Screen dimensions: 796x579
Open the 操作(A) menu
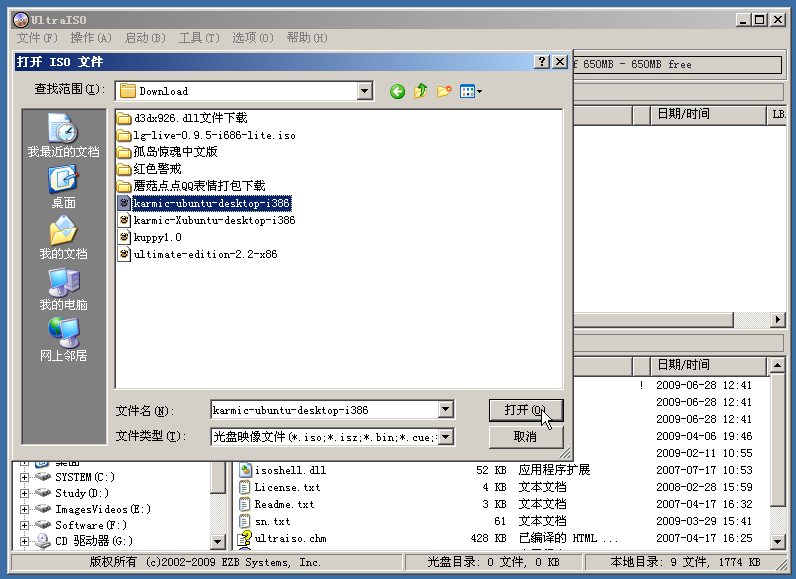point(91,38)
